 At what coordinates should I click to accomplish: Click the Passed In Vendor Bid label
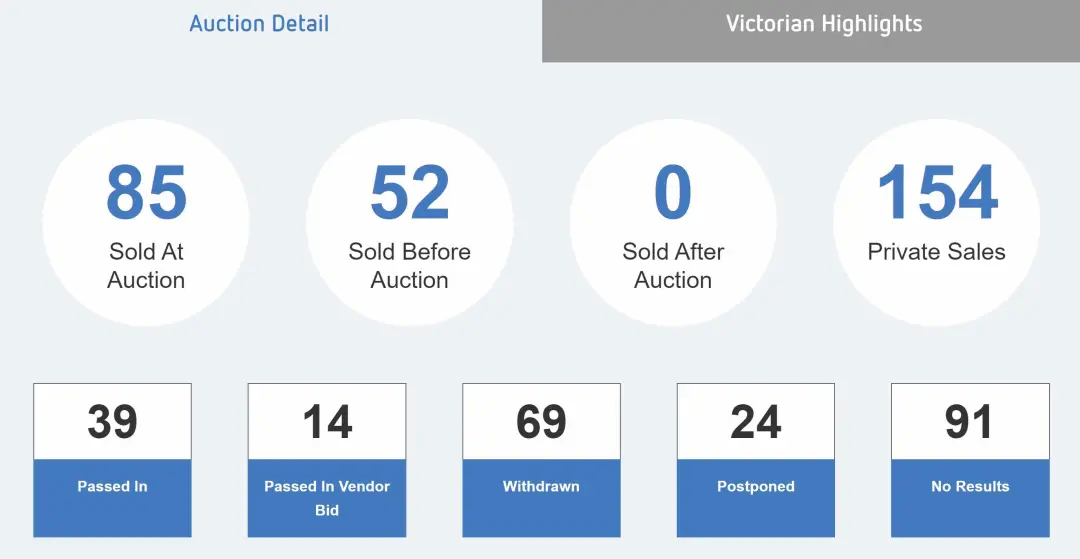pyautogui.click(x=327, y=498)
